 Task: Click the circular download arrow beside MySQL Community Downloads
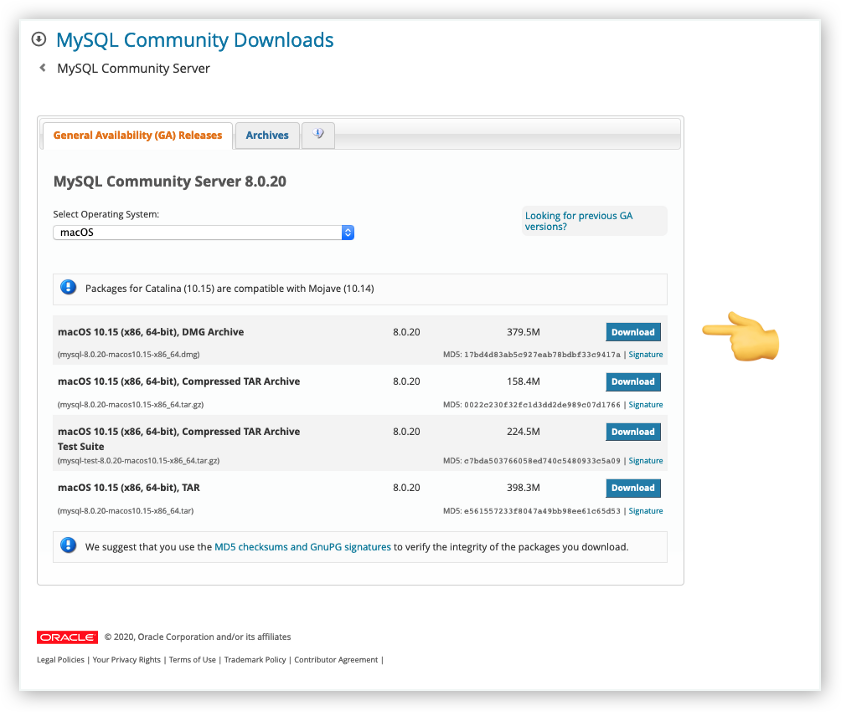click(38, 38)
